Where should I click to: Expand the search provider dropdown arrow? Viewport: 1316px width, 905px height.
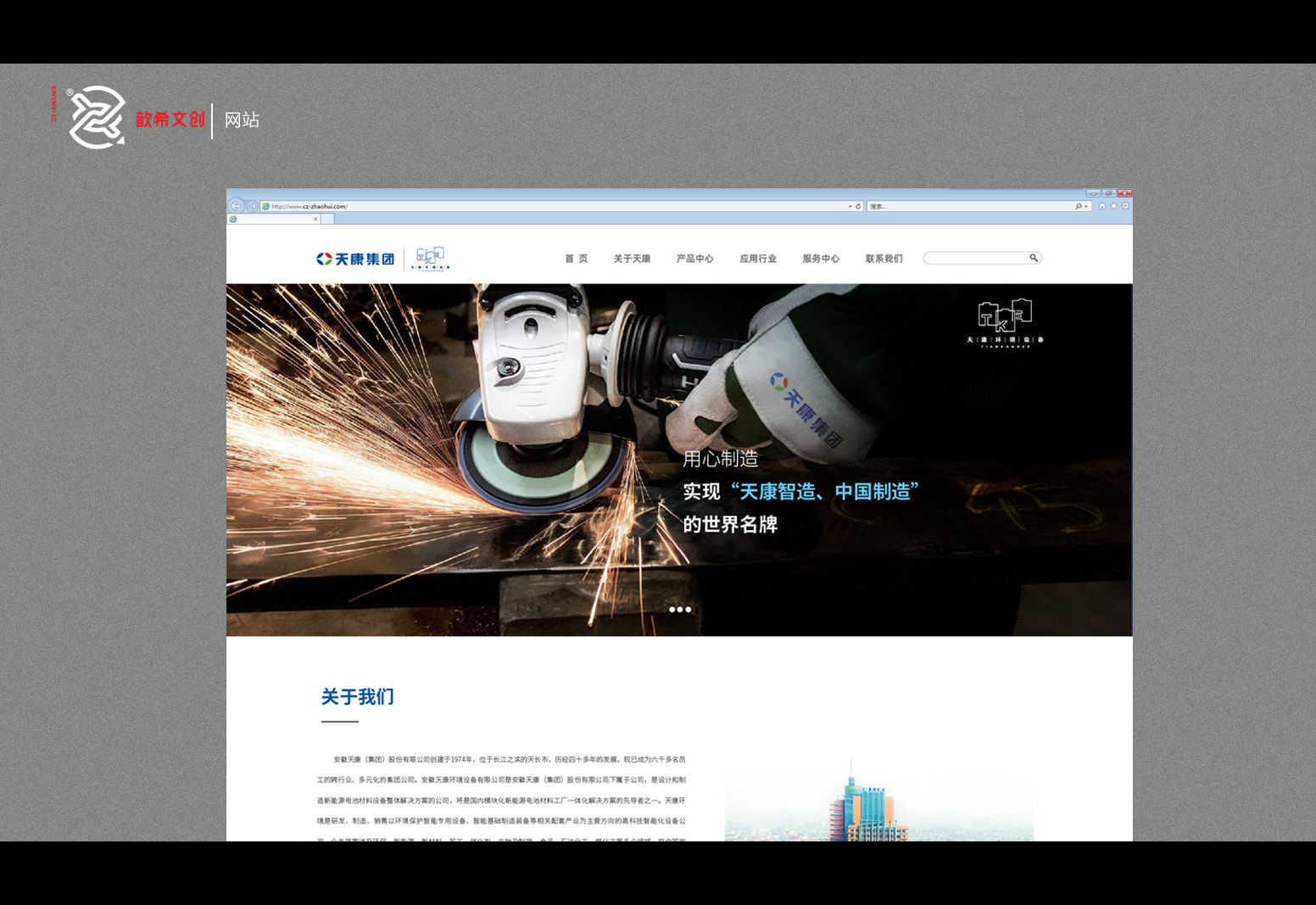click(1086, 206)
